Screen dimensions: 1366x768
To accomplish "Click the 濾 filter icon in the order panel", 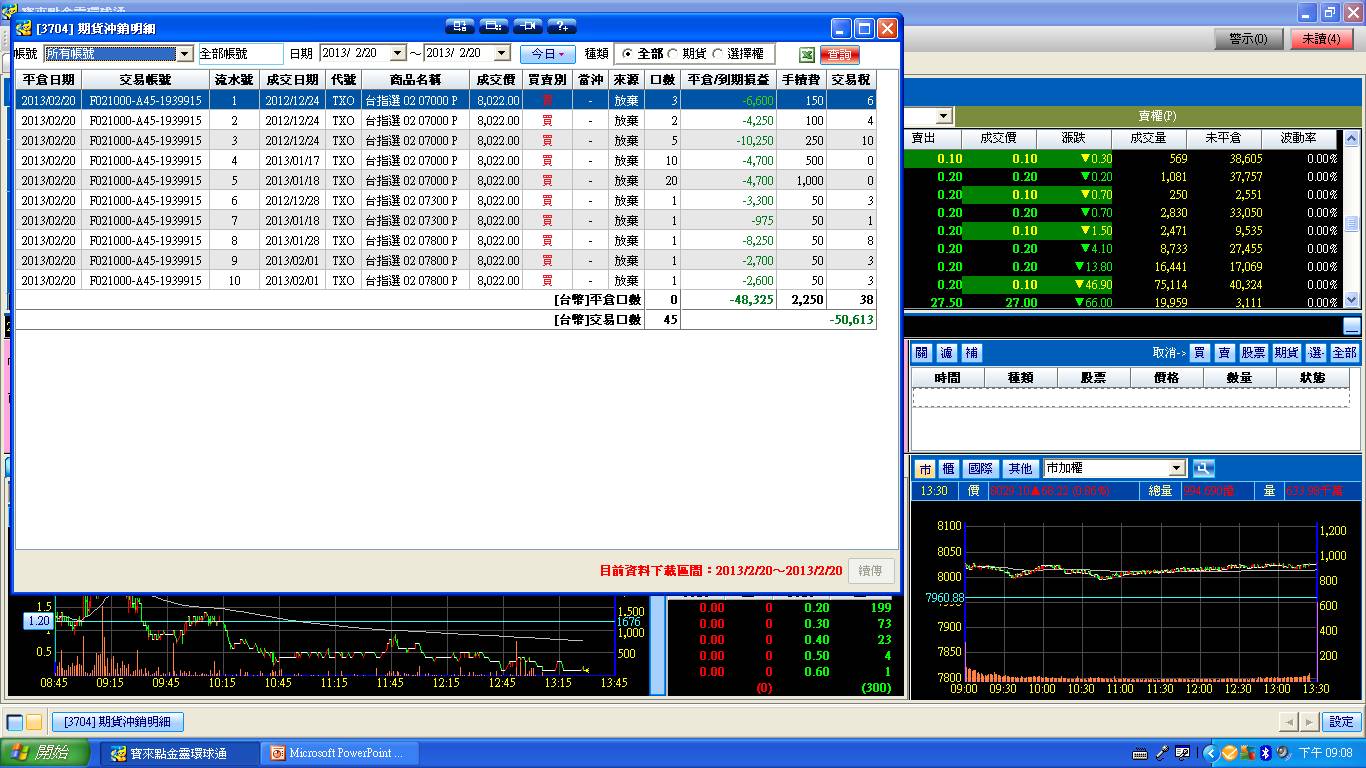I will [x=946, y=352].
